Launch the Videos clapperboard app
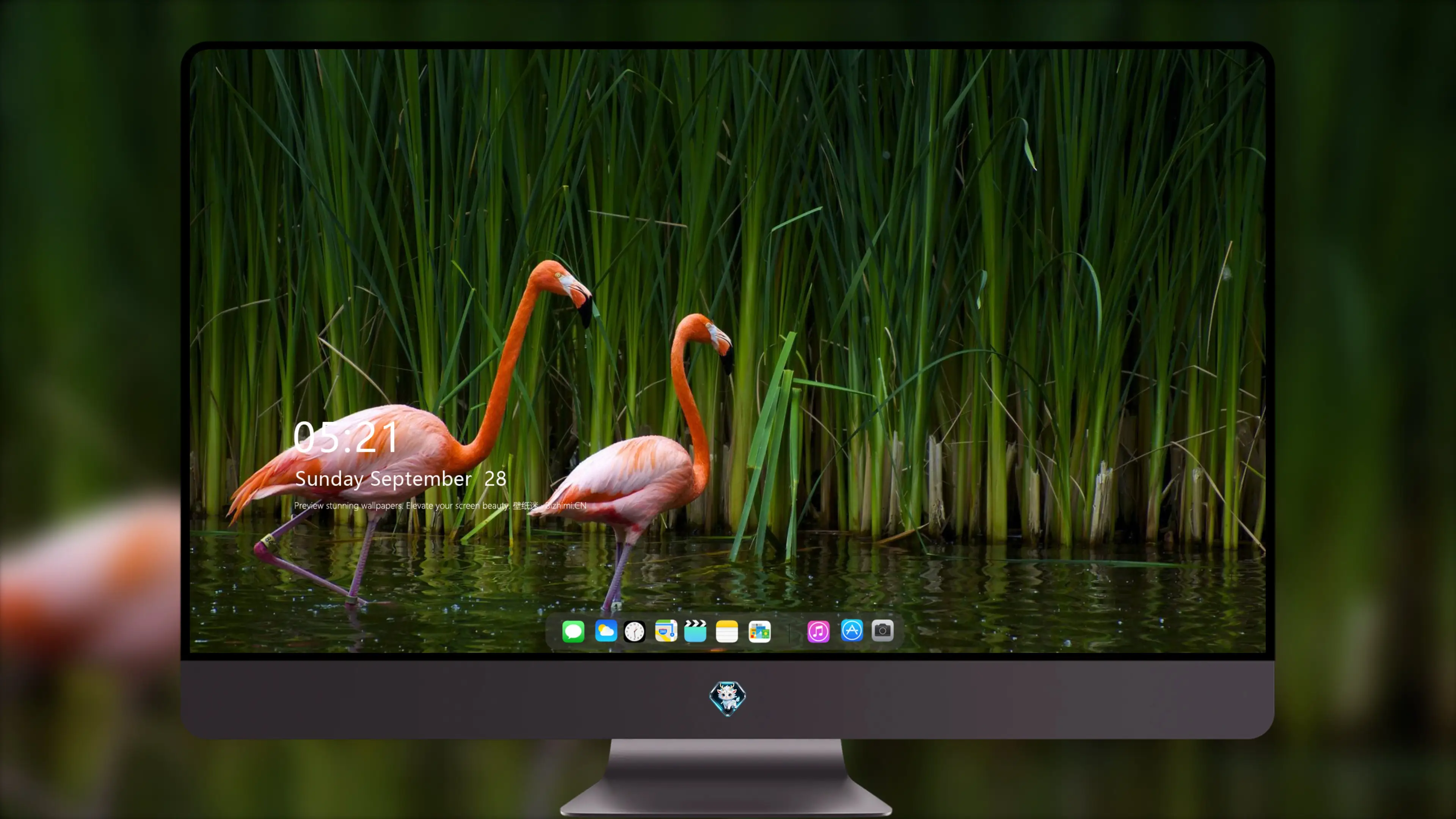Image resolution: width=1456 pixels, height=819 pixels. coord(695,631)
